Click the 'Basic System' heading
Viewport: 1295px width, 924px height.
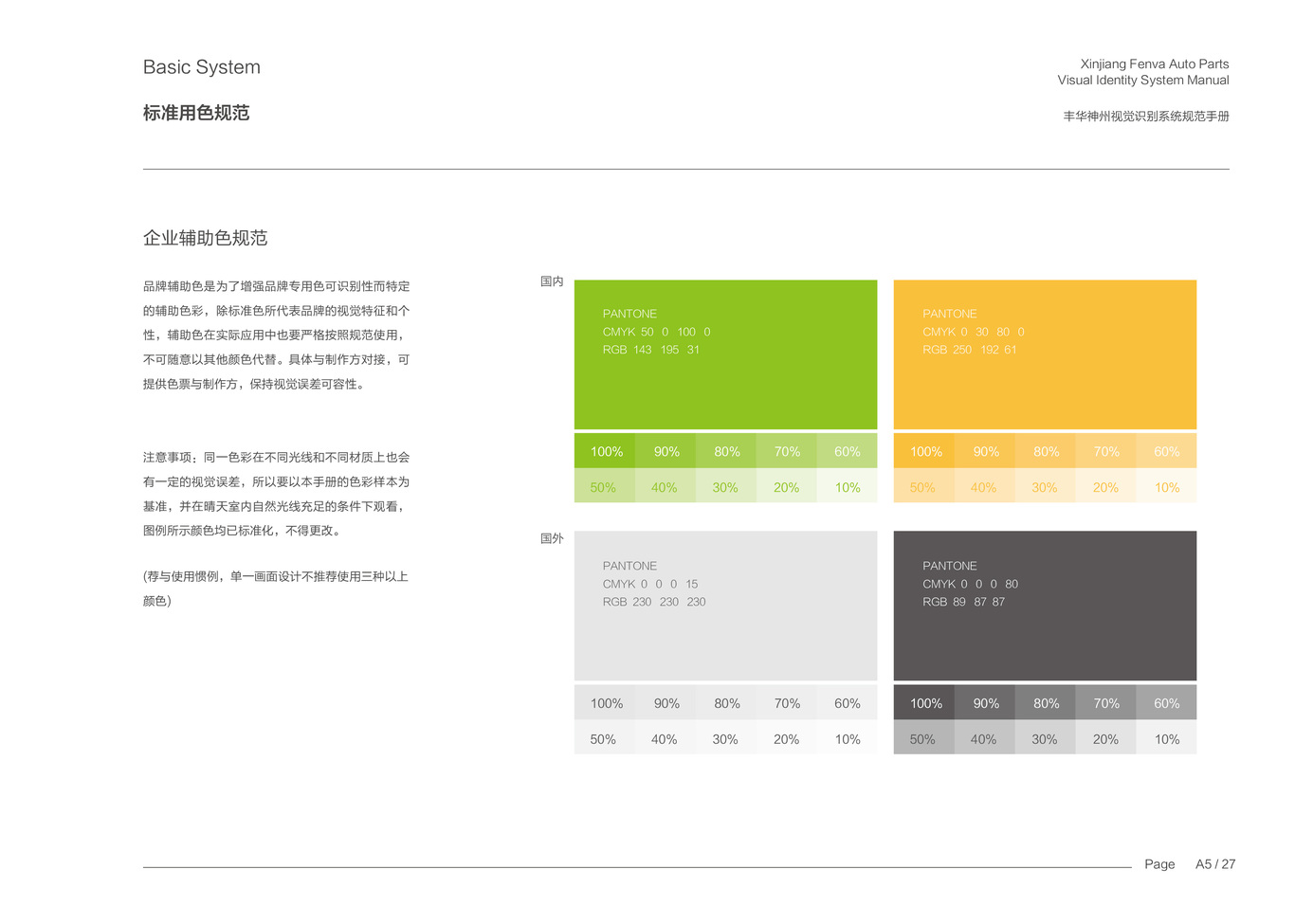pyautogui.click(x=201, y=67)
